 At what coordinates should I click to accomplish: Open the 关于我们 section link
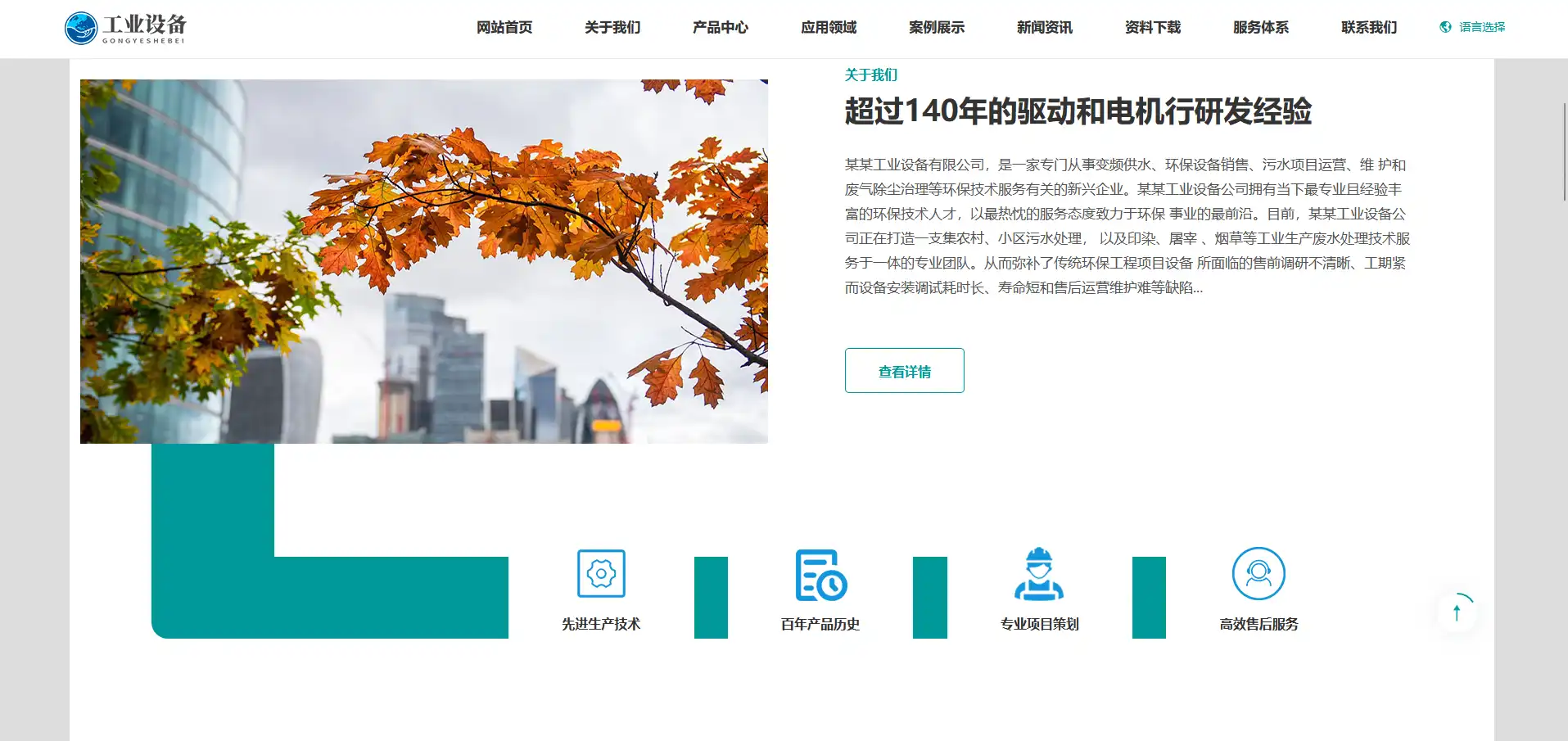pyautogui.click(x=870, y=75)
